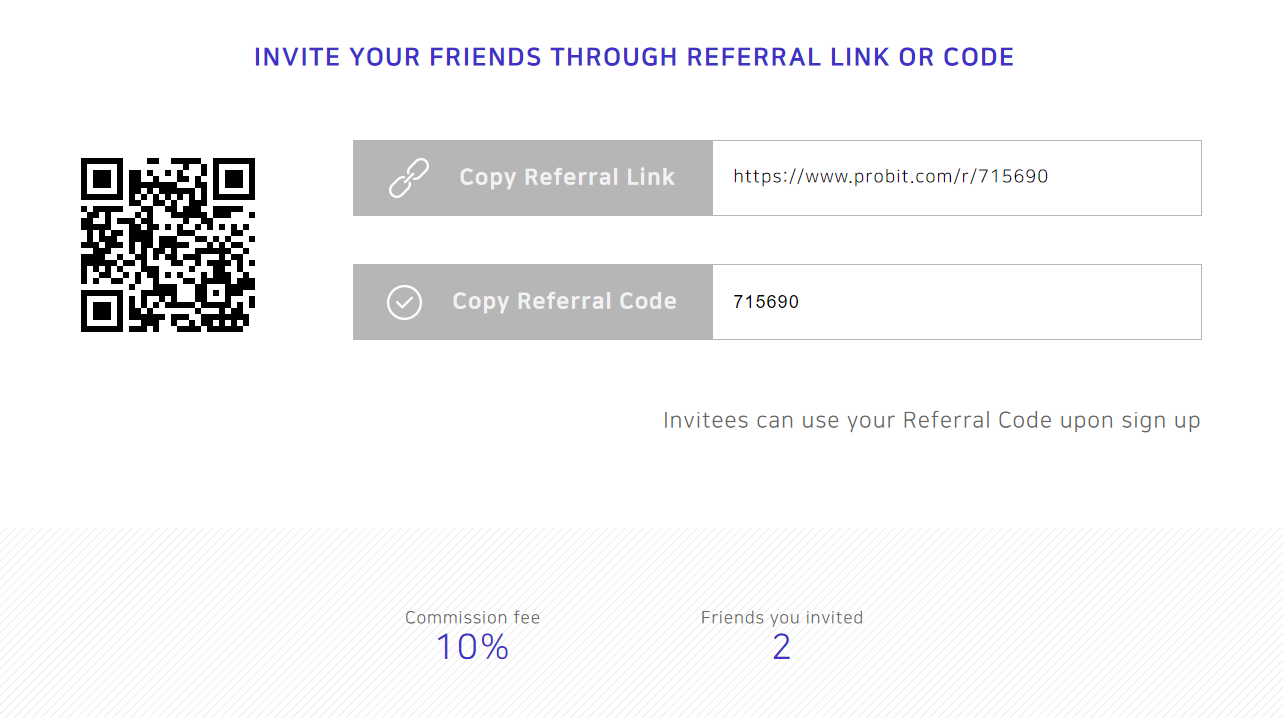Click the Invitees can use Referral Code note
Screen dimensions: 1283x718
(x=932, y=420)
